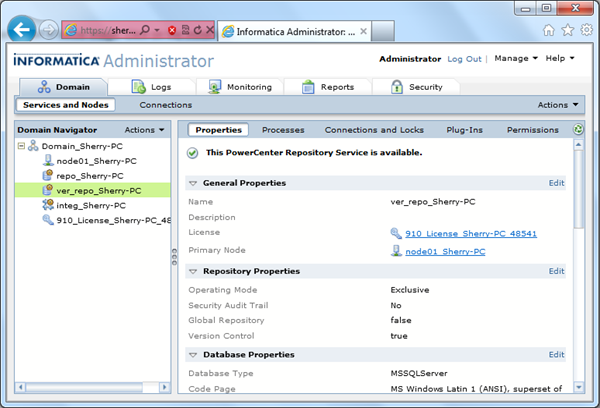Click the license key icon in General Properties

coord(396,233)
